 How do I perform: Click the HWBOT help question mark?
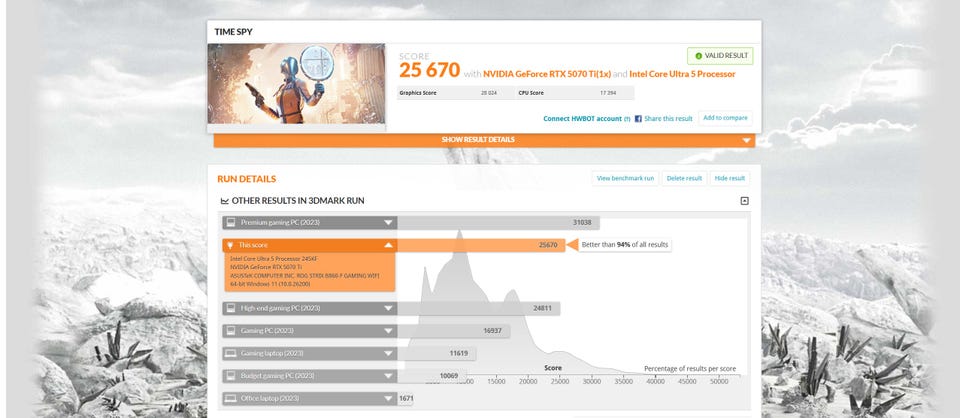627,119
